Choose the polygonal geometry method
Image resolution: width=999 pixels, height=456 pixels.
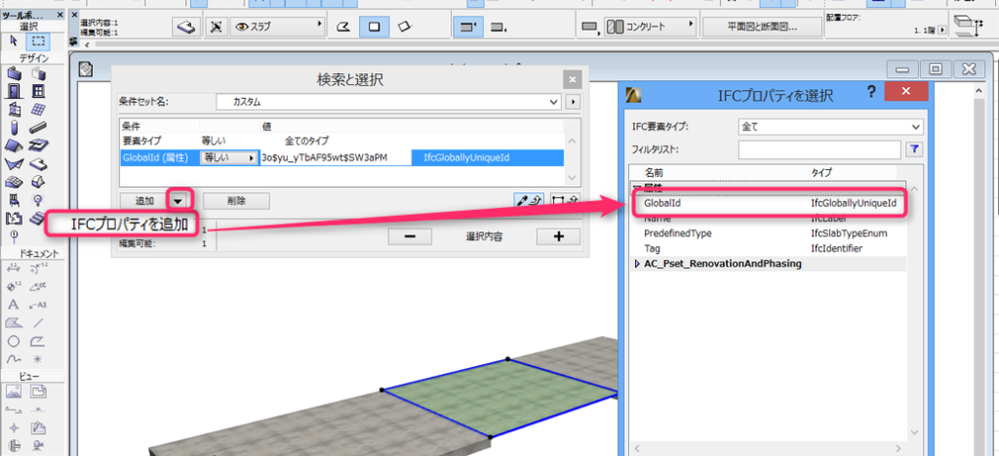[x=343, y=27]
